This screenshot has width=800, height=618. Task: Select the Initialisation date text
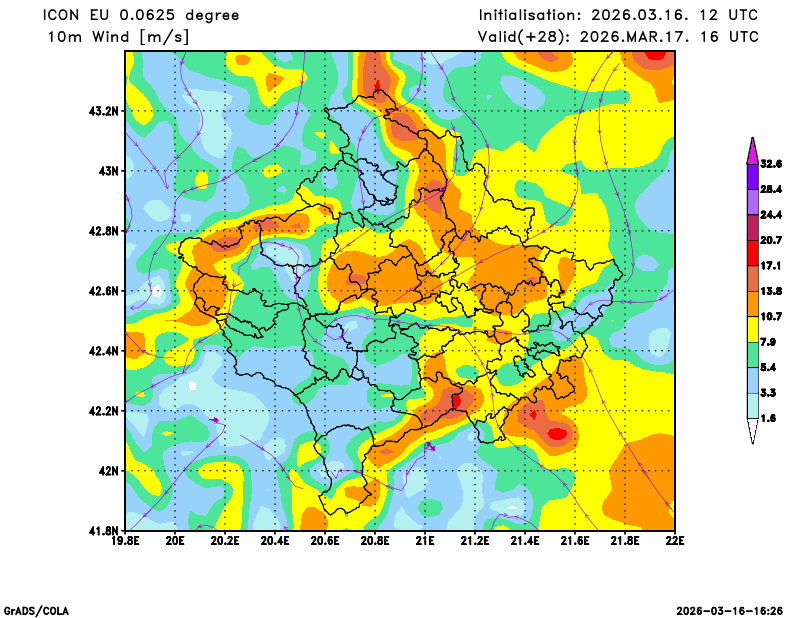coord(618,15)
